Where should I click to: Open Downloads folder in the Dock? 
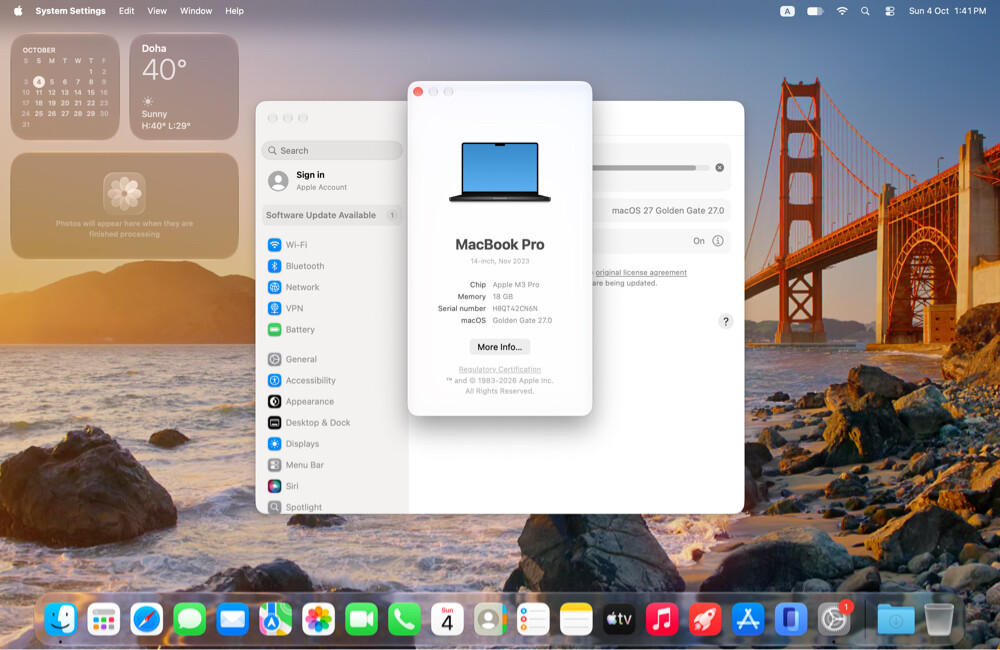click(895, 619)
